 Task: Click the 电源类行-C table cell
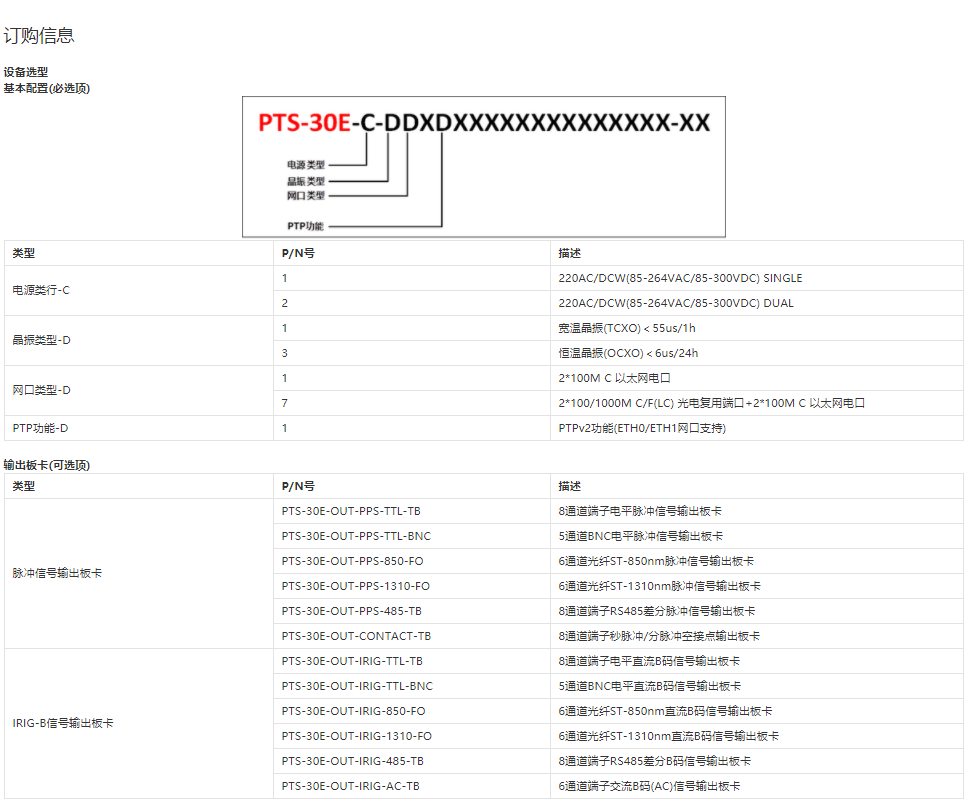[41, 290]
